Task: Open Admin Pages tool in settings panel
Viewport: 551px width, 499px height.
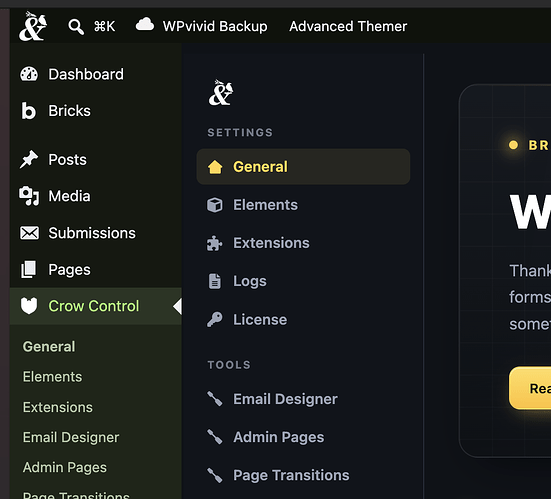Action: pyautogui.click(x=279, y=438)
